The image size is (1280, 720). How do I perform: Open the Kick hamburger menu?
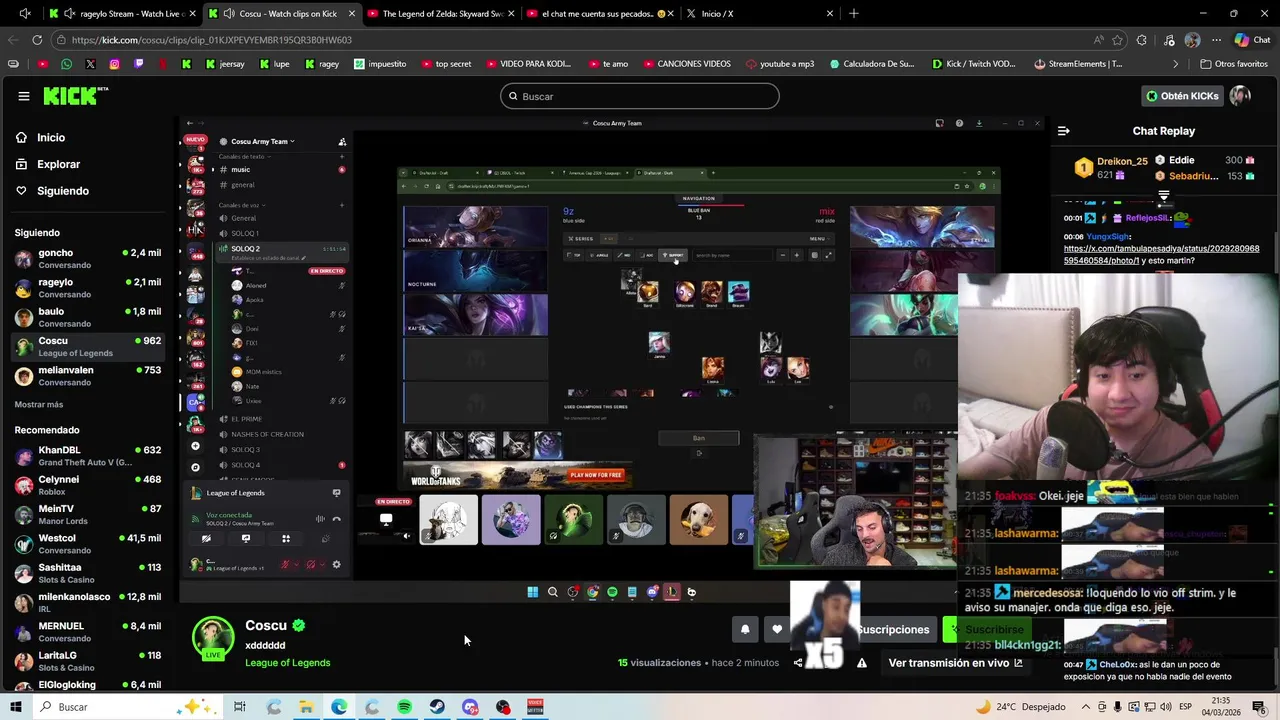(23, 96)
